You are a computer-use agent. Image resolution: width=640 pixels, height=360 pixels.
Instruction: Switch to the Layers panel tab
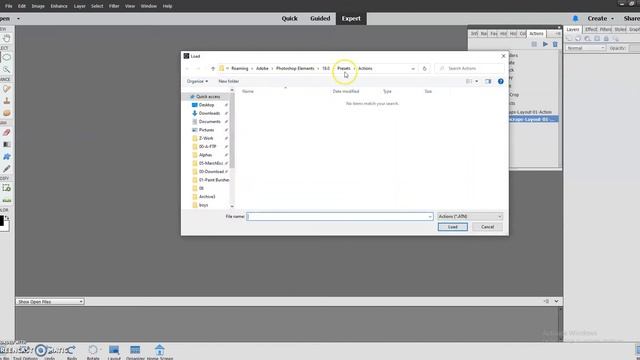point(573,29)
